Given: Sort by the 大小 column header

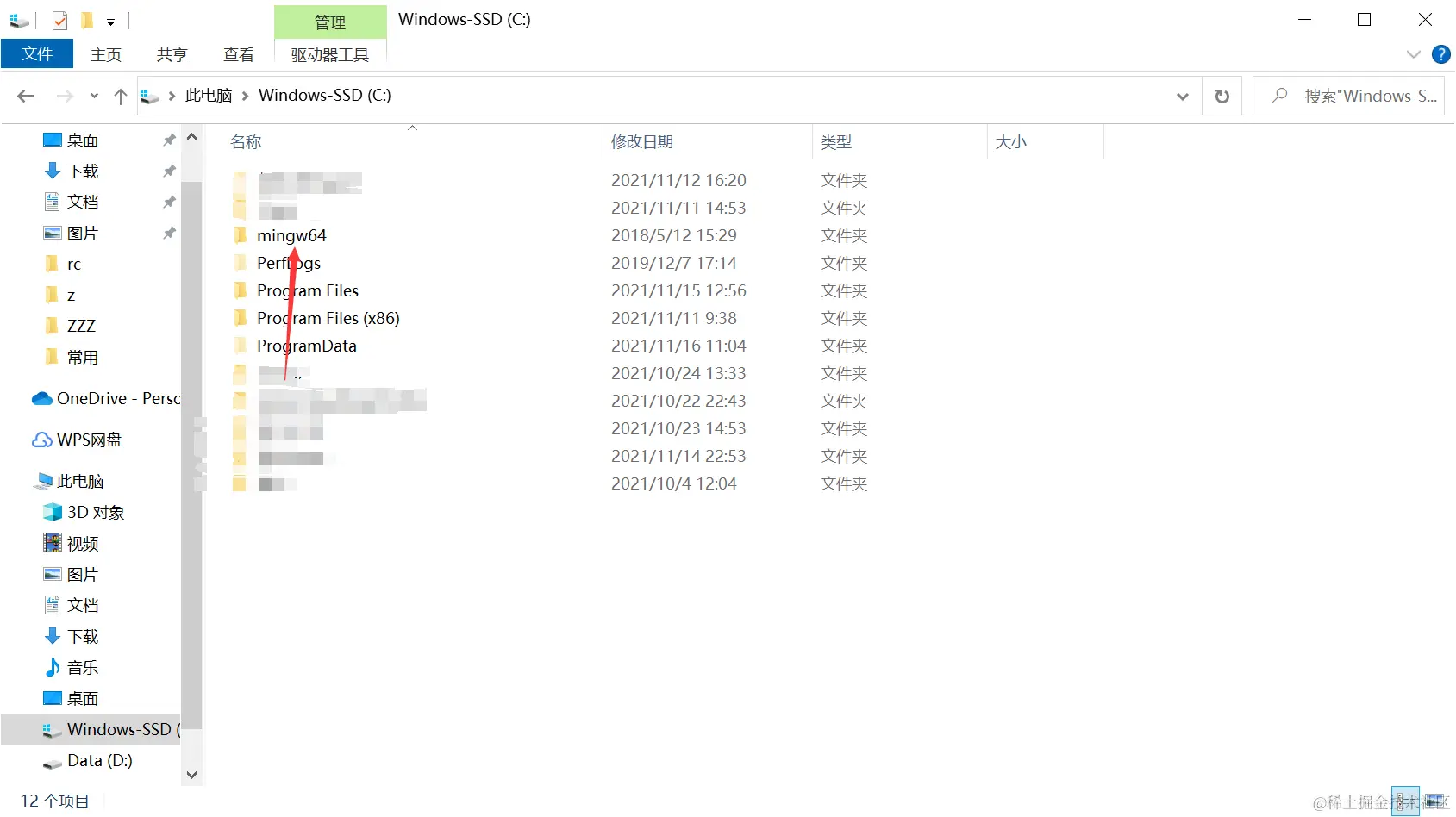Looking at the screenshot, I should point(1011,142).
